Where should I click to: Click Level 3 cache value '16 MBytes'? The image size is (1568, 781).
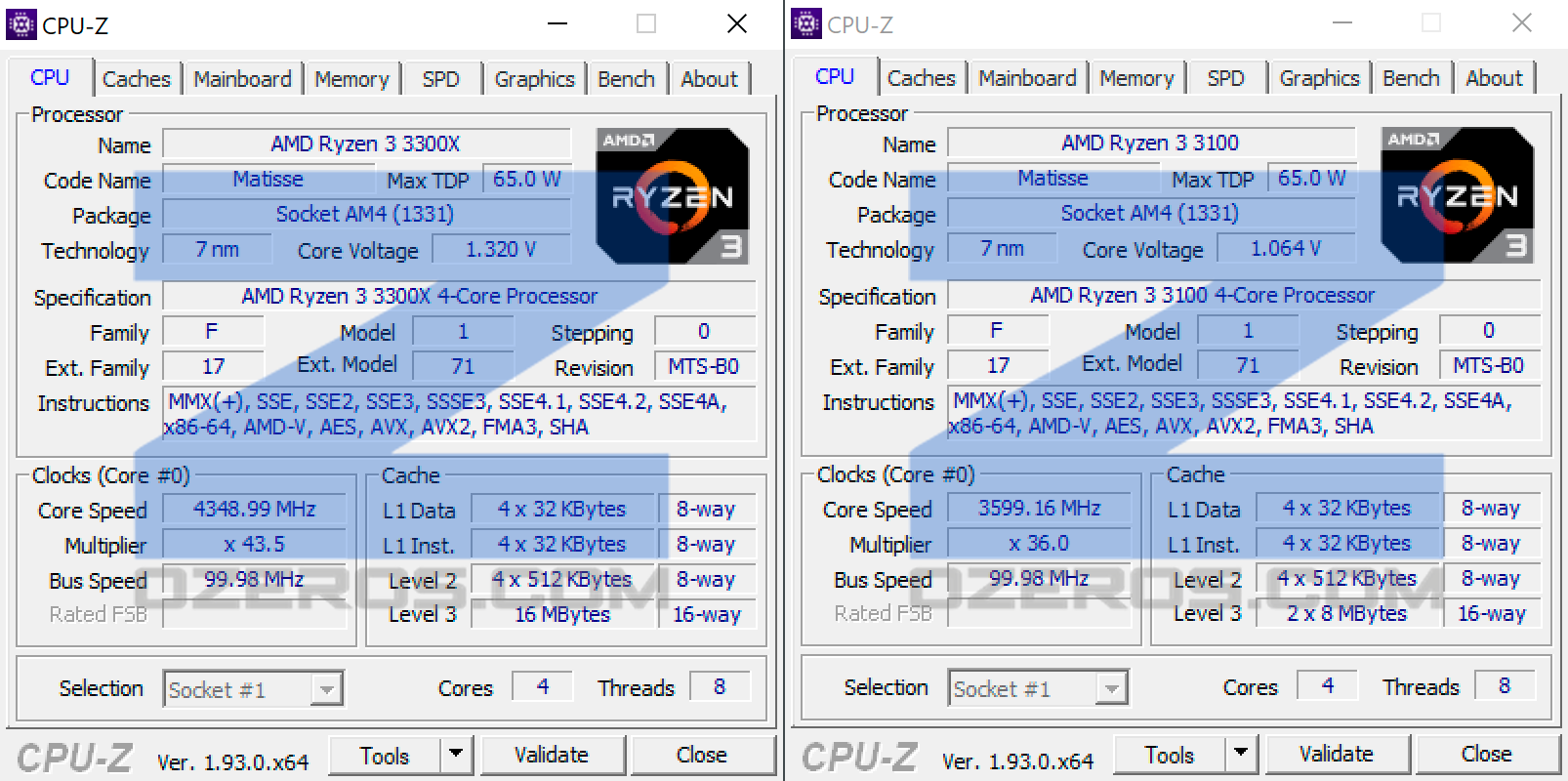coord(562,615)
